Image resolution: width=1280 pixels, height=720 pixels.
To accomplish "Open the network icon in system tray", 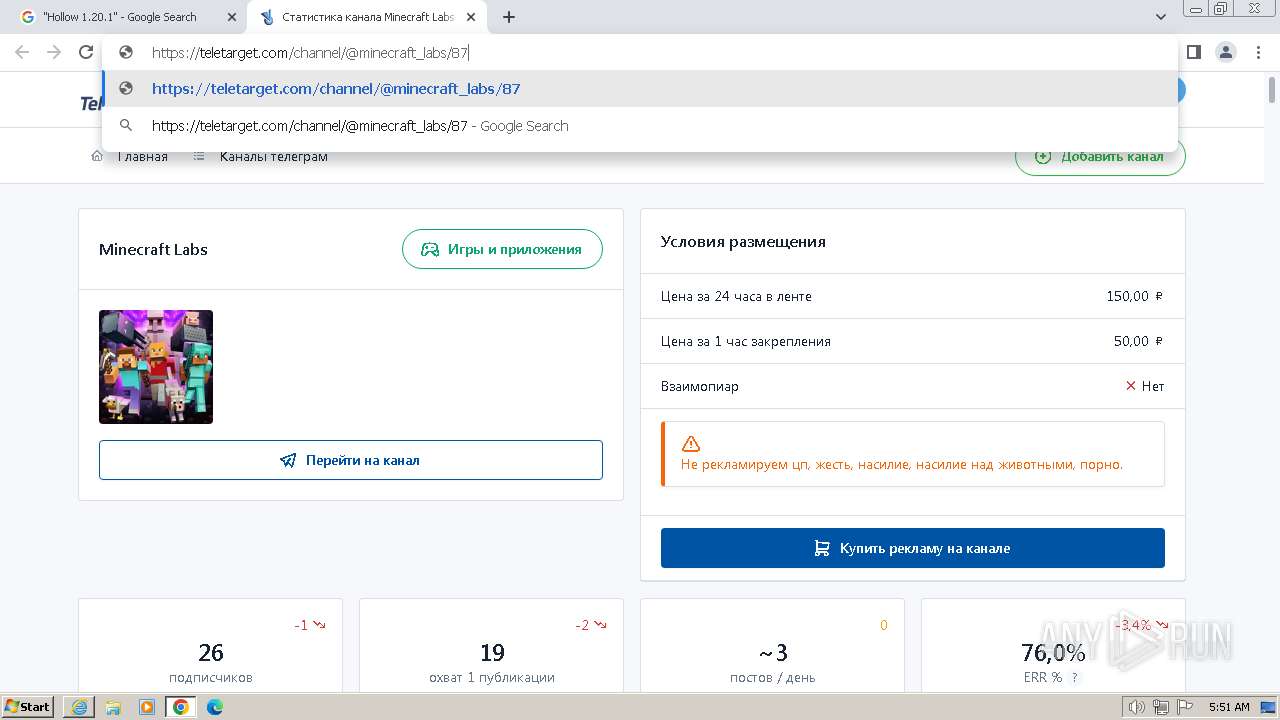I will [x=1161, y=707].
